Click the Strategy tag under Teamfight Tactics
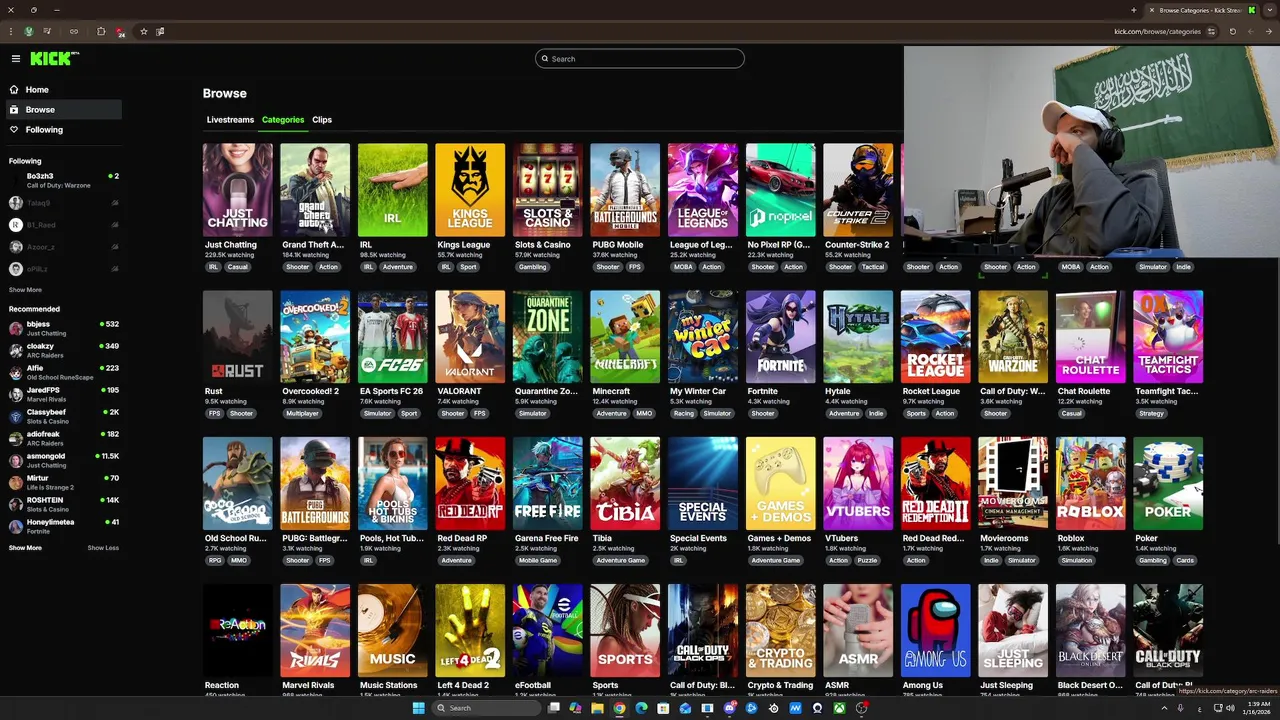 [x=1151, y=413]
